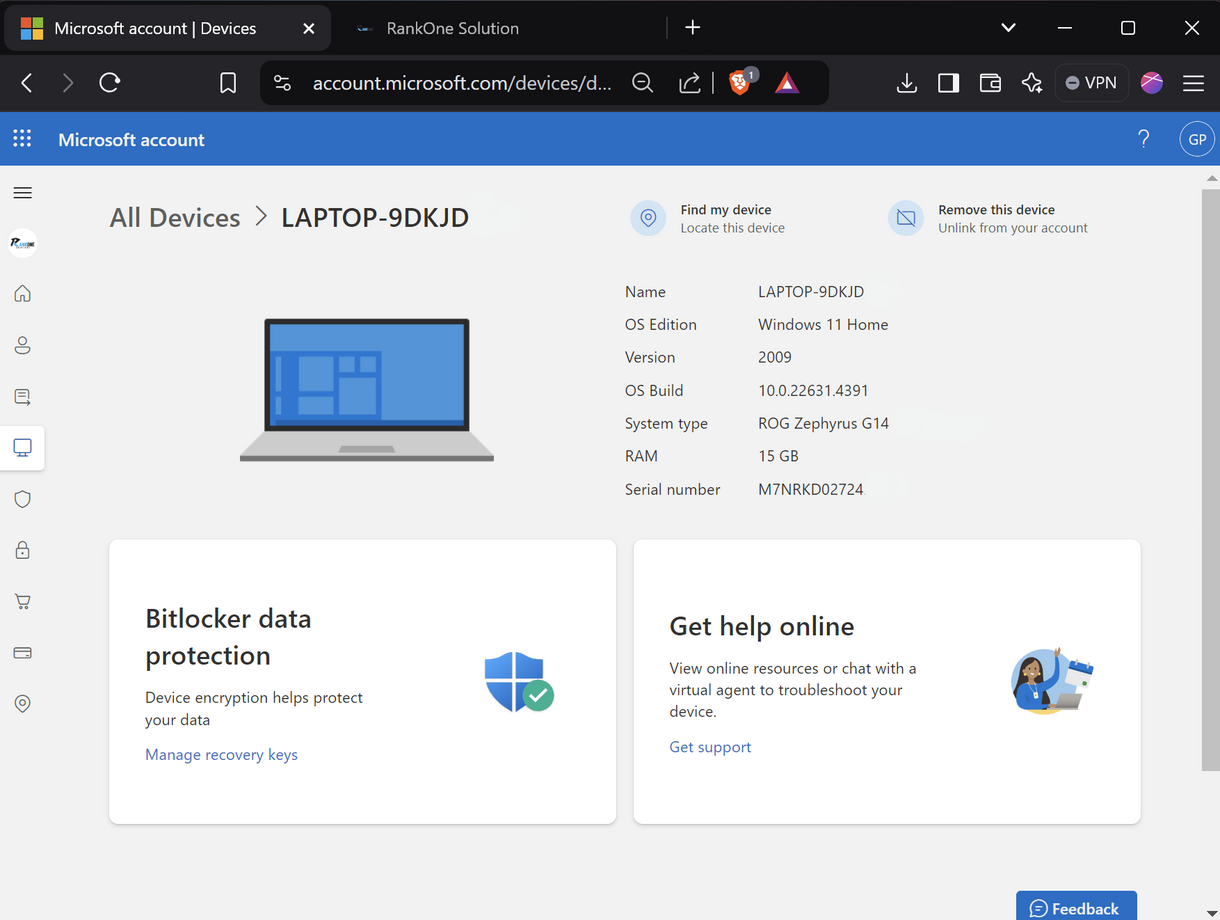Click the Windows 11 Home value
Screen dimensions: 1220x920
tap(823, 324)
